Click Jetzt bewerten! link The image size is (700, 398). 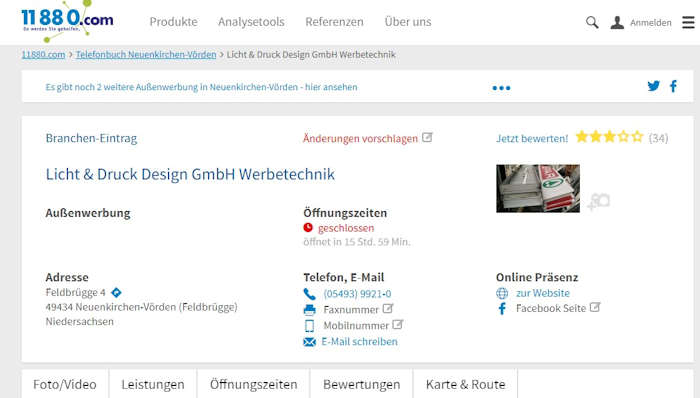(x=532, y=139)
